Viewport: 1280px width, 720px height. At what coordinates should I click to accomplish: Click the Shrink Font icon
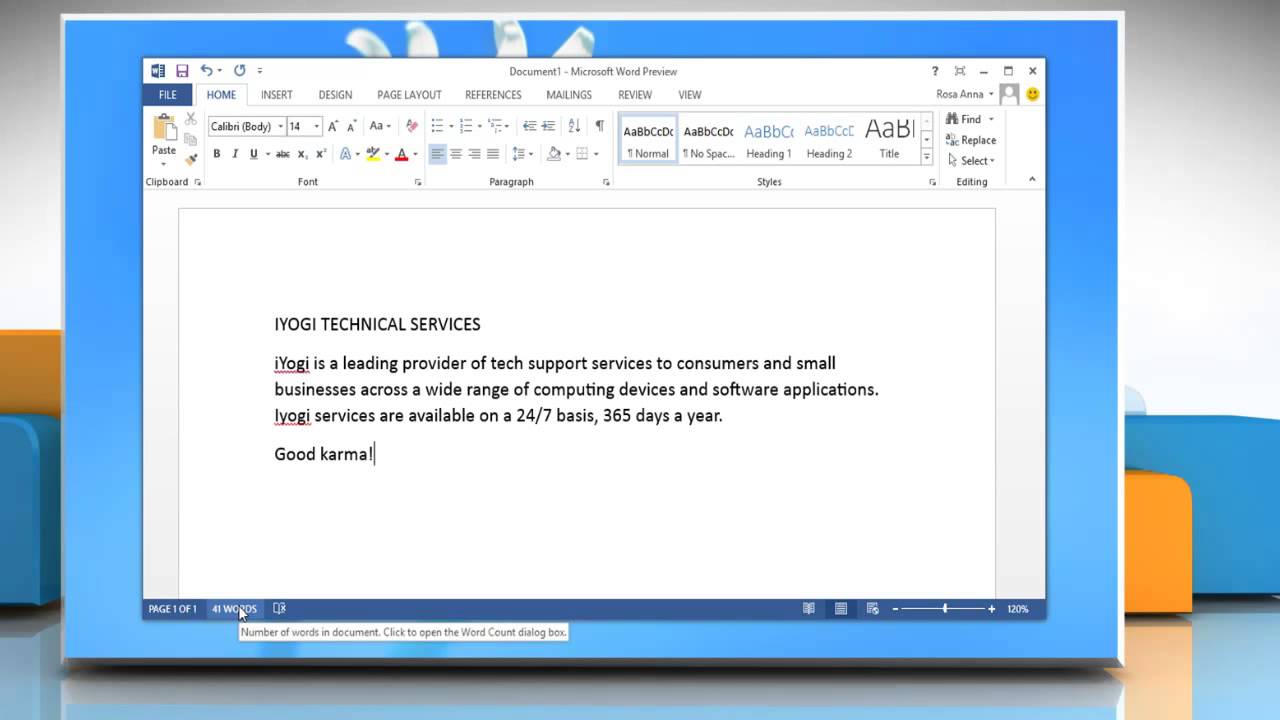point(351,127)
